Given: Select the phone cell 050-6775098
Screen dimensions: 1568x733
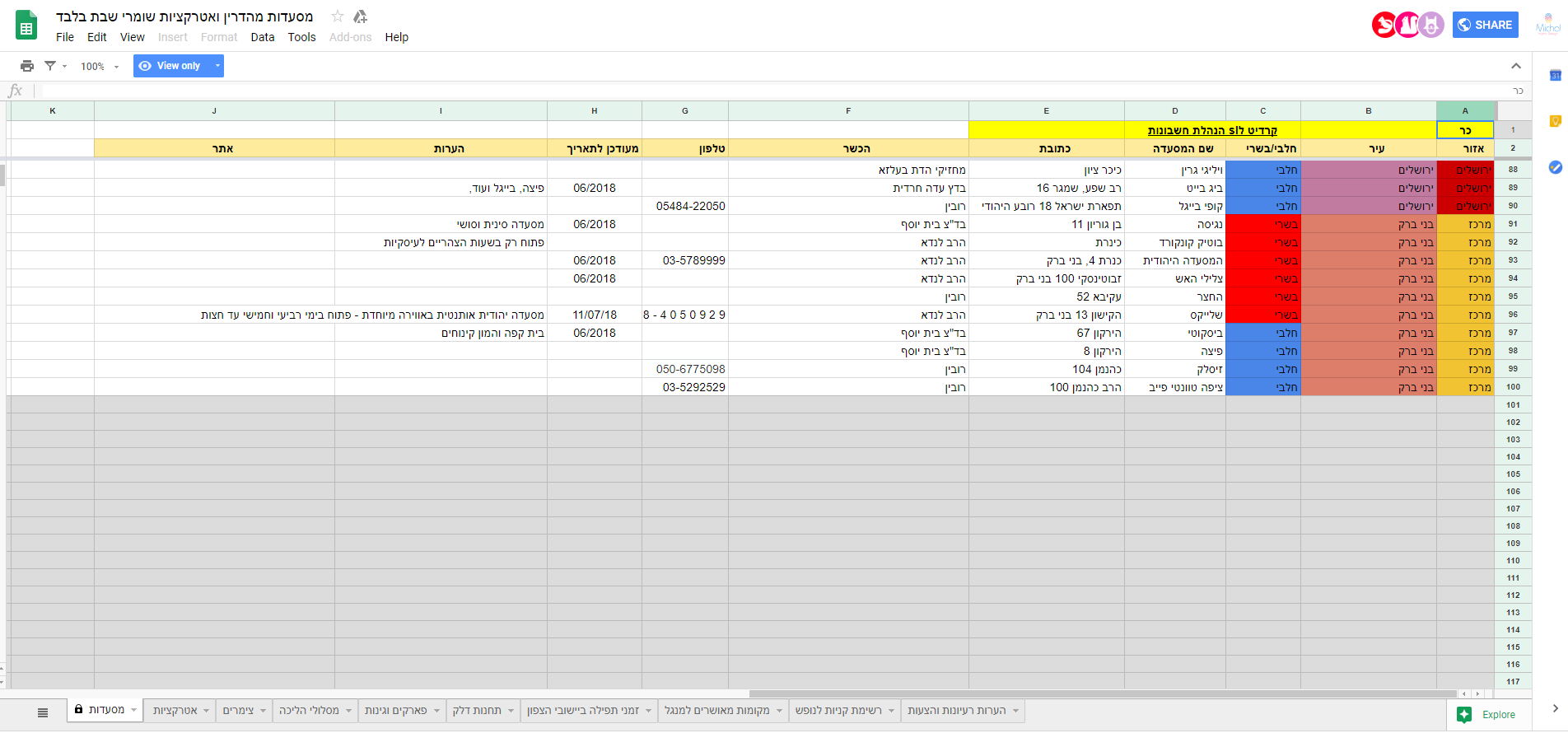Looking at the screenshot, I should pos(685,369).
